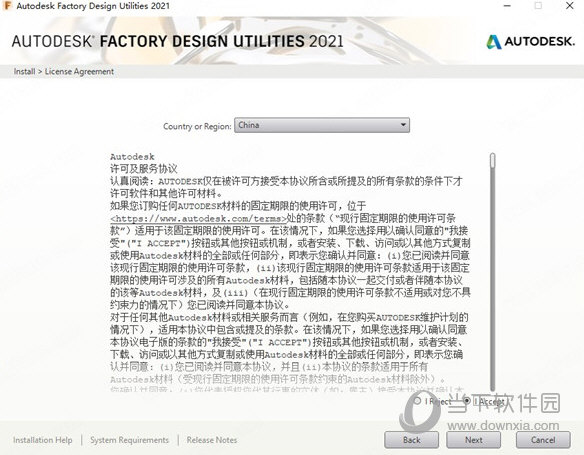584x455 pixels.
Task: Click the Next button
Action: pos(473,440)
